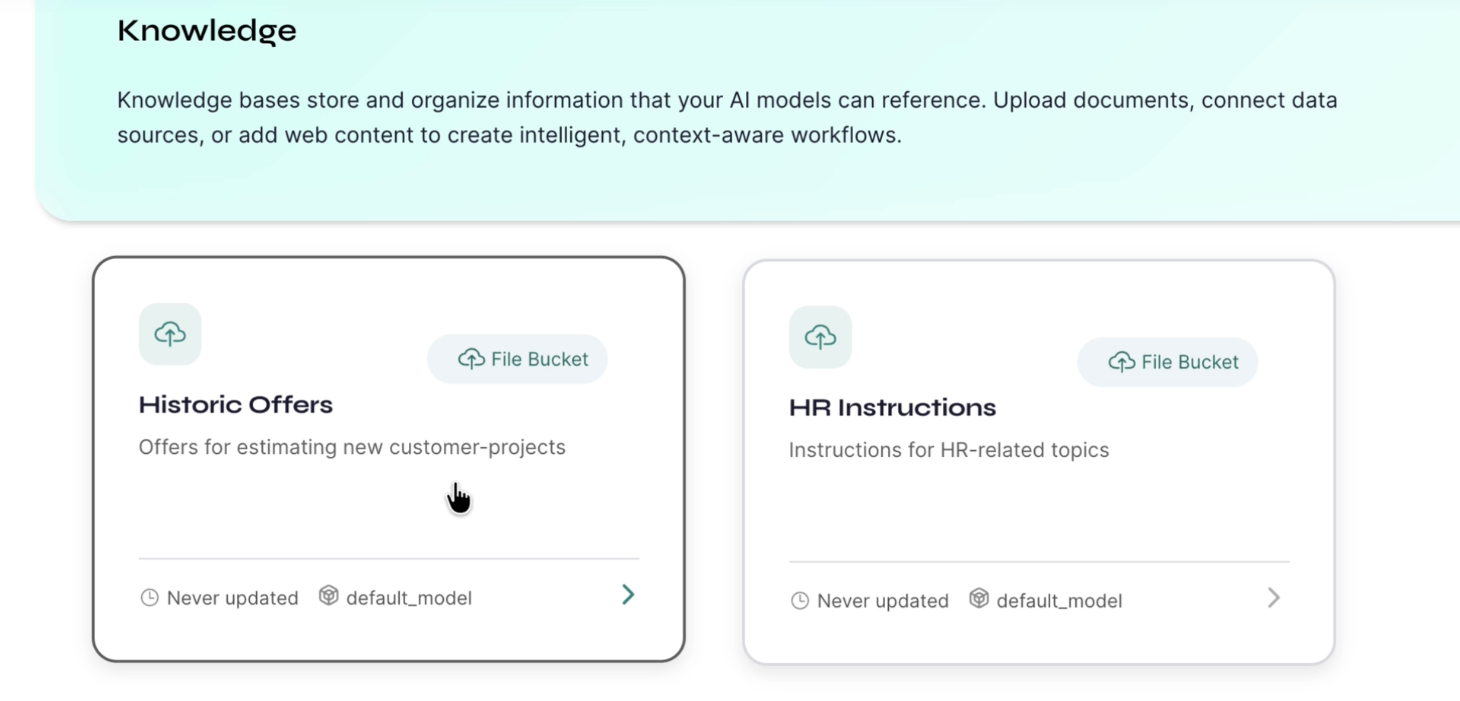Click the cloud upload icon on HR Instructions card
Viewport: 1460px width, 701px height.
pos(820,337)
